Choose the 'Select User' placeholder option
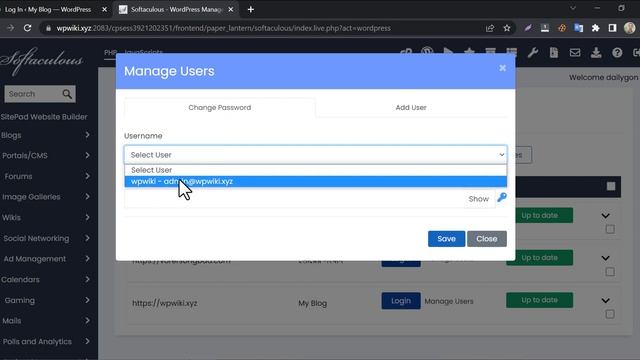640x360 pixels. pos(316,170)
